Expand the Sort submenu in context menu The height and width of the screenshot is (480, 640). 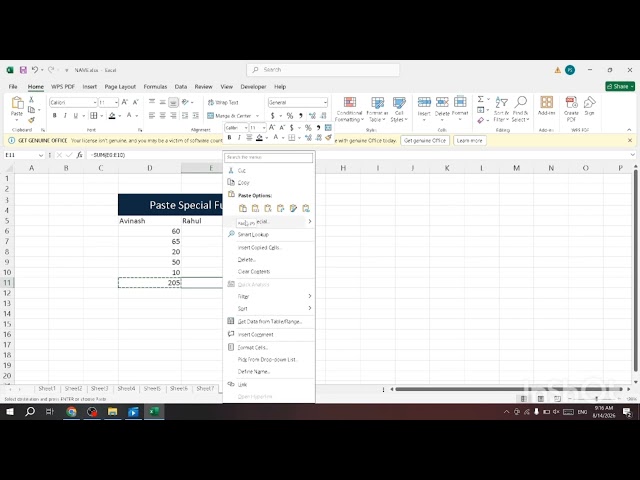coord(310,308)
